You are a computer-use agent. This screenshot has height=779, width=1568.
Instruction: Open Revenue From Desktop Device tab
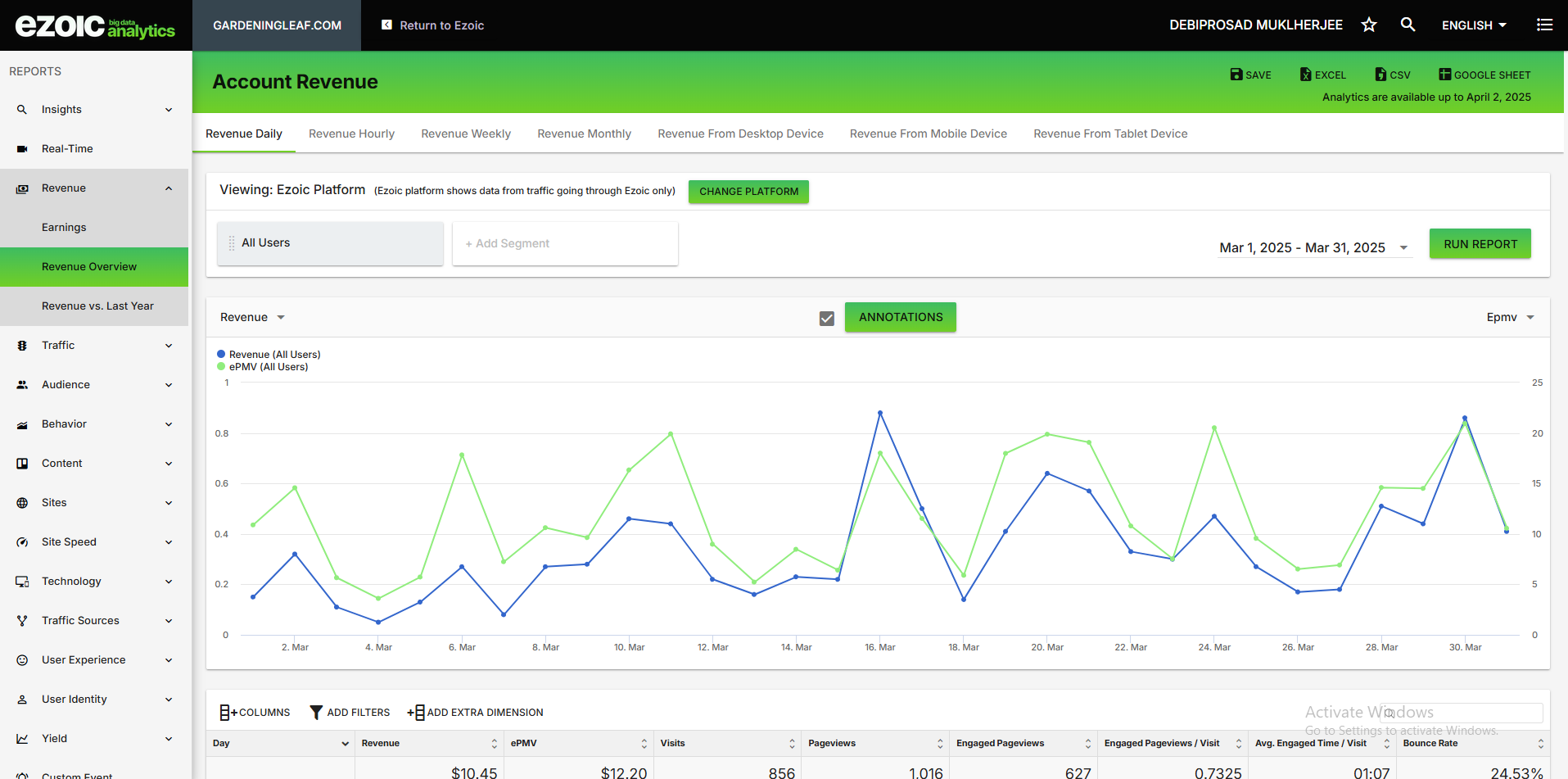(x=740, y=134)
